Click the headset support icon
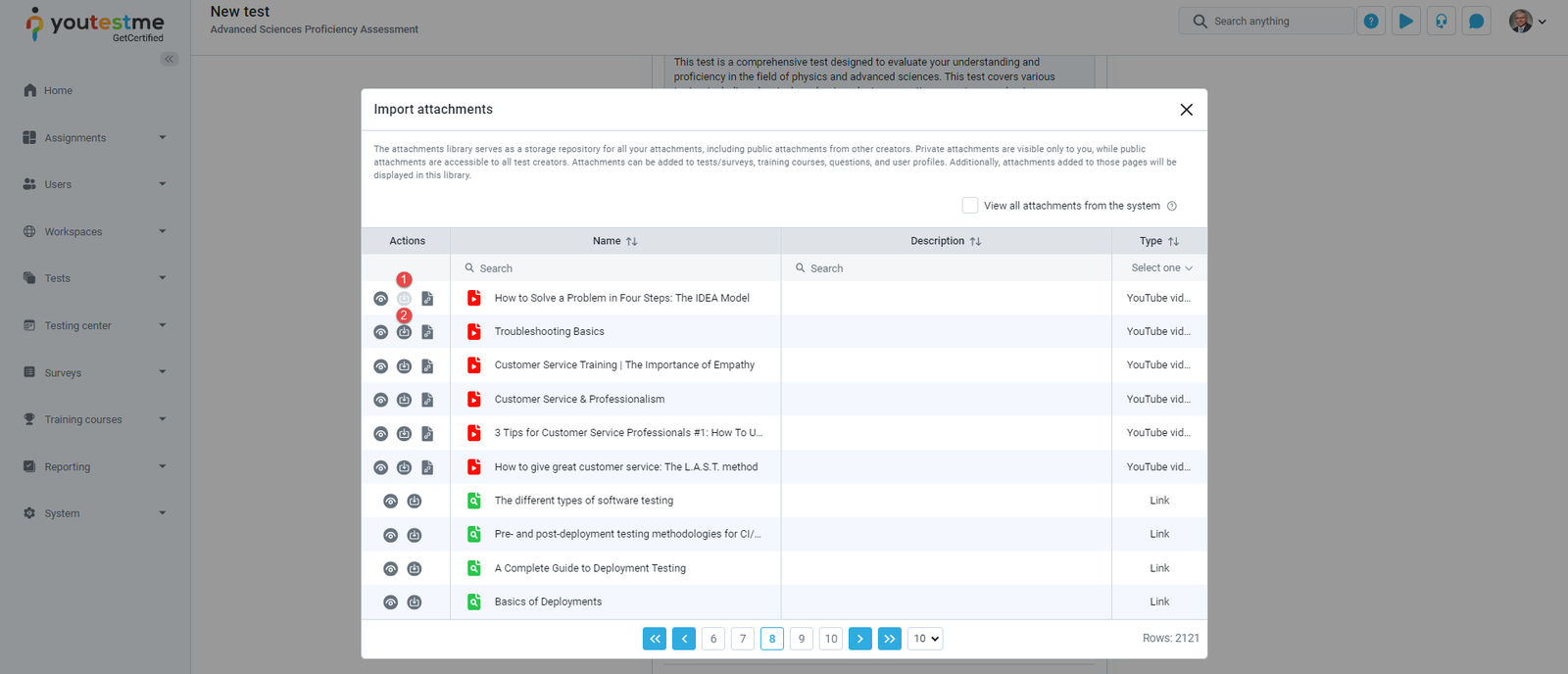This screenshot has height=674, width=1568. [1442, 22]
